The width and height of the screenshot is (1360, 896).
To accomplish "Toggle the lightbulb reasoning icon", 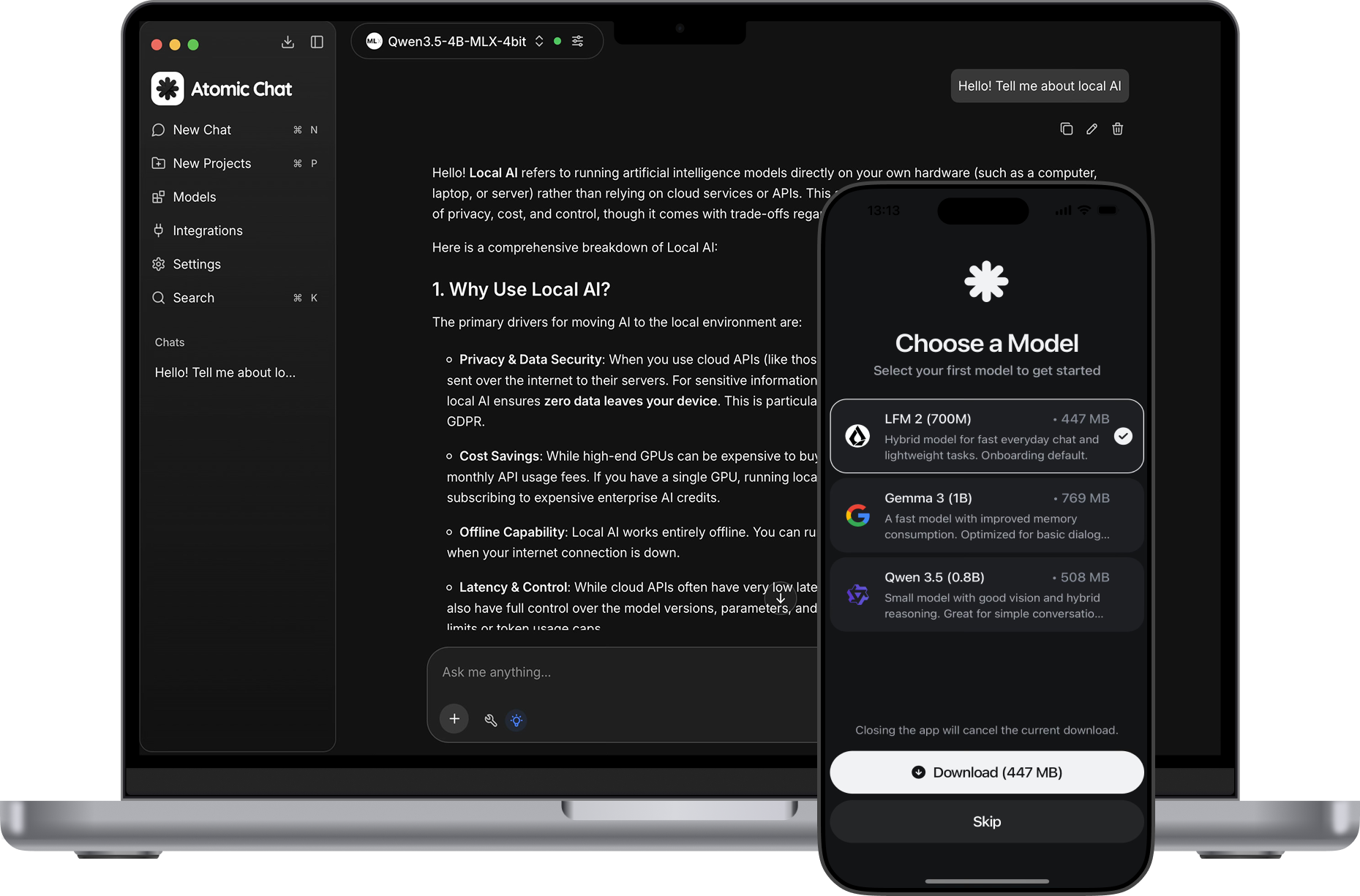I will click(x=516, y=720).
